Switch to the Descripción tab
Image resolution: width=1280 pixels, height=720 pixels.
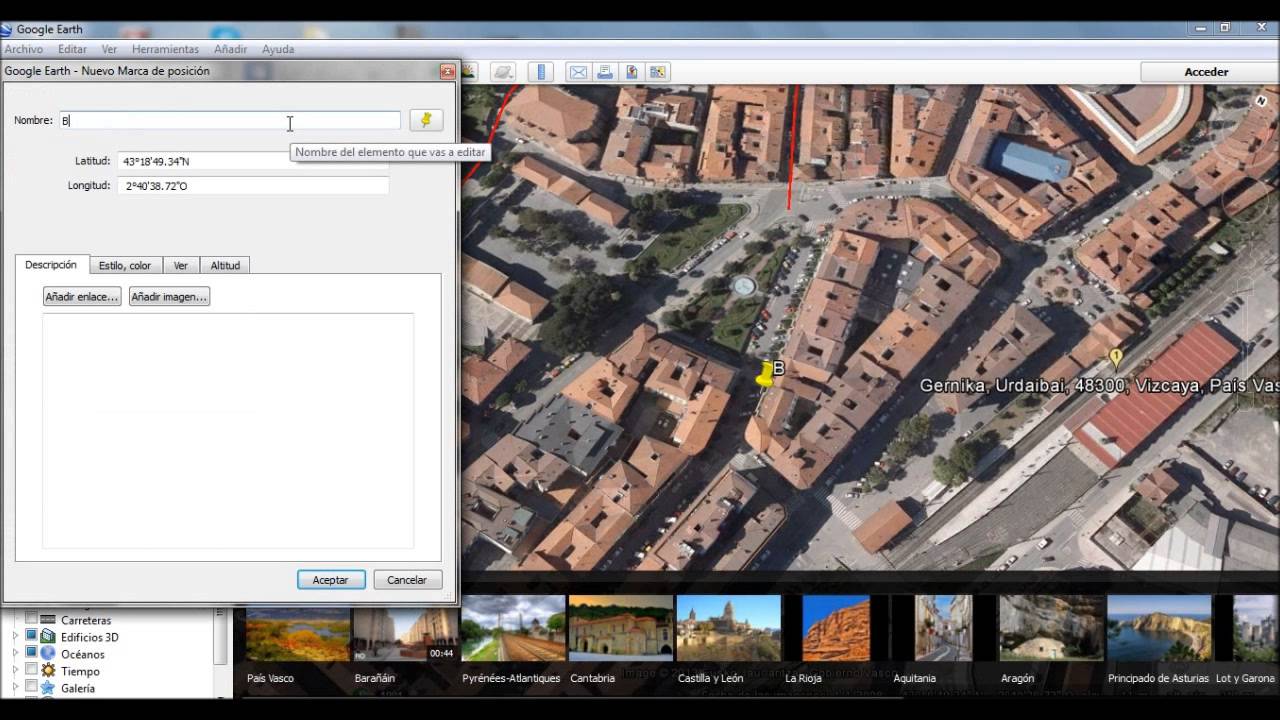click(51, 265)
